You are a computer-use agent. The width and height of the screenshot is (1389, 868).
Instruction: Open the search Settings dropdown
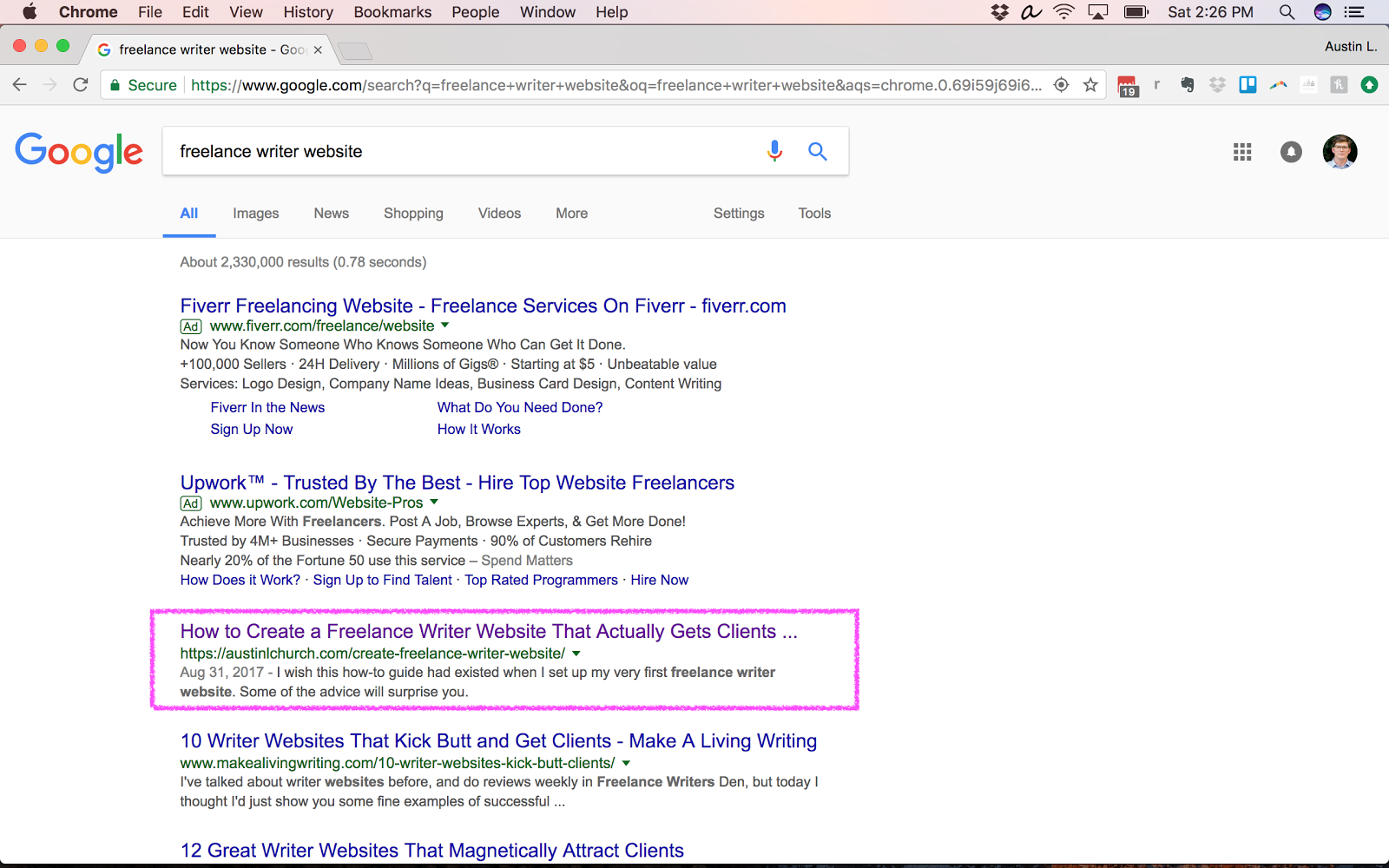(739, 213)
